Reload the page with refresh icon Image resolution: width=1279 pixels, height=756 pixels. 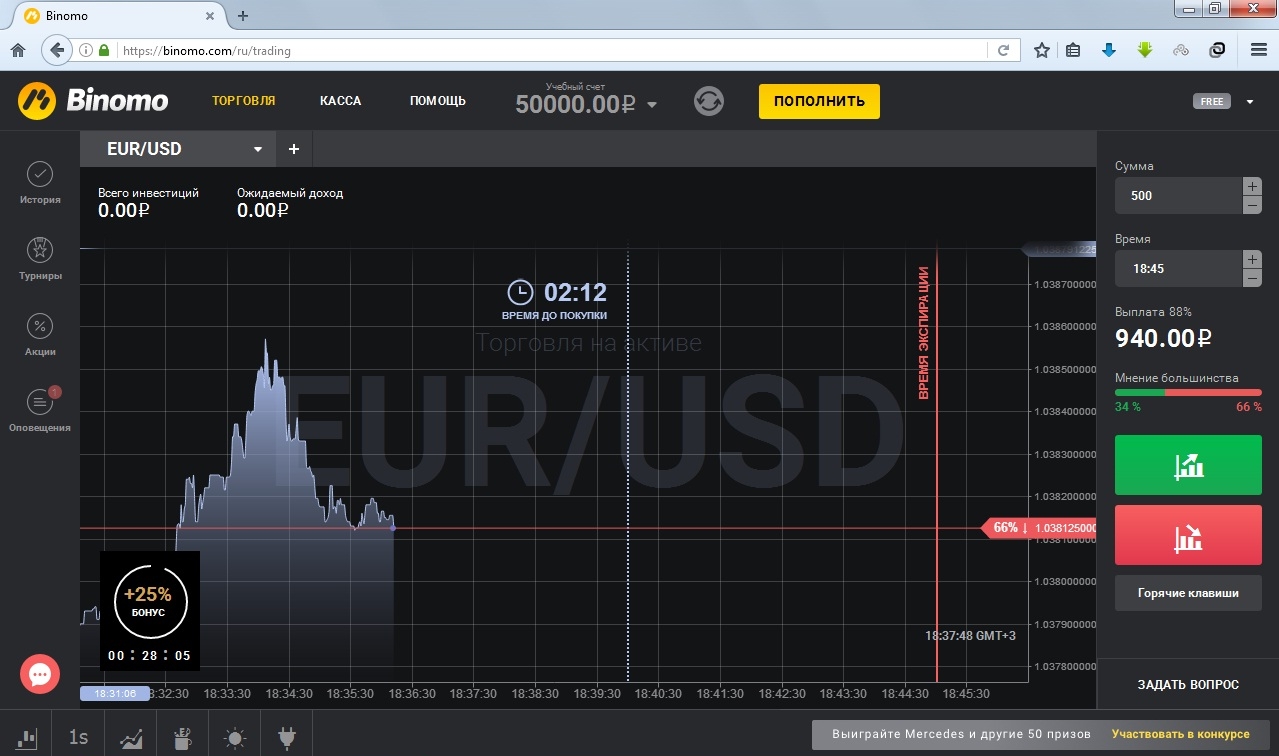point(1004,50)
